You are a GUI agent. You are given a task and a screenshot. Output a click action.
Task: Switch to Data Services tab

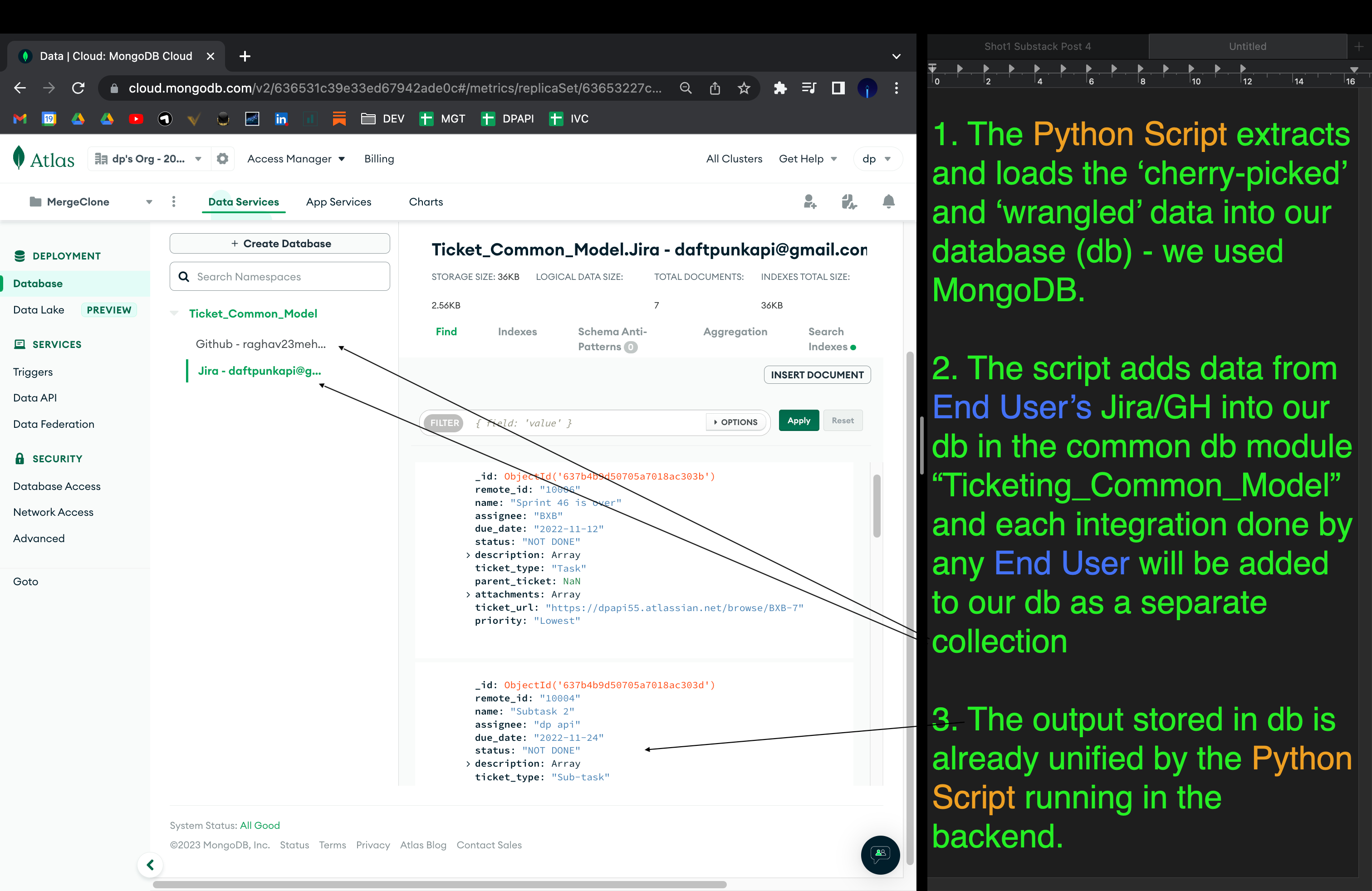243,202
